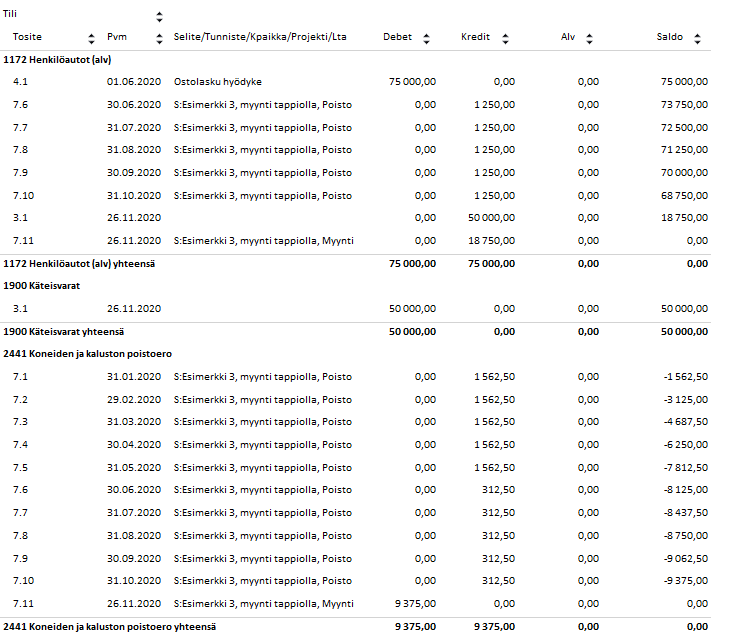Screen dimensions: 730x638
Task: Click saldo value 71 250,00
Action: pyautogui.click(x=684, y=150)
